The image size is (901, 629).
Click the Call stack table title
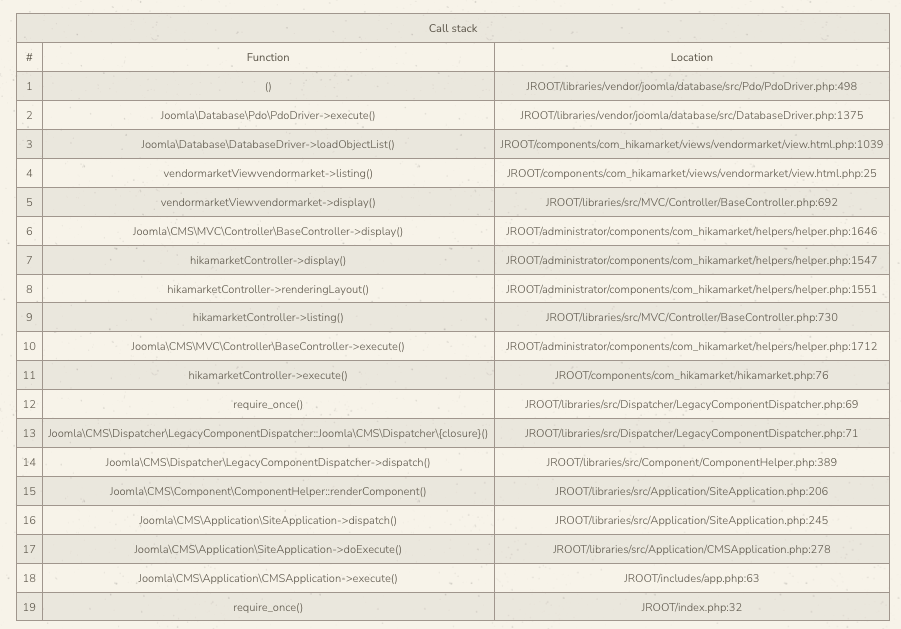[x=453, y=28]
